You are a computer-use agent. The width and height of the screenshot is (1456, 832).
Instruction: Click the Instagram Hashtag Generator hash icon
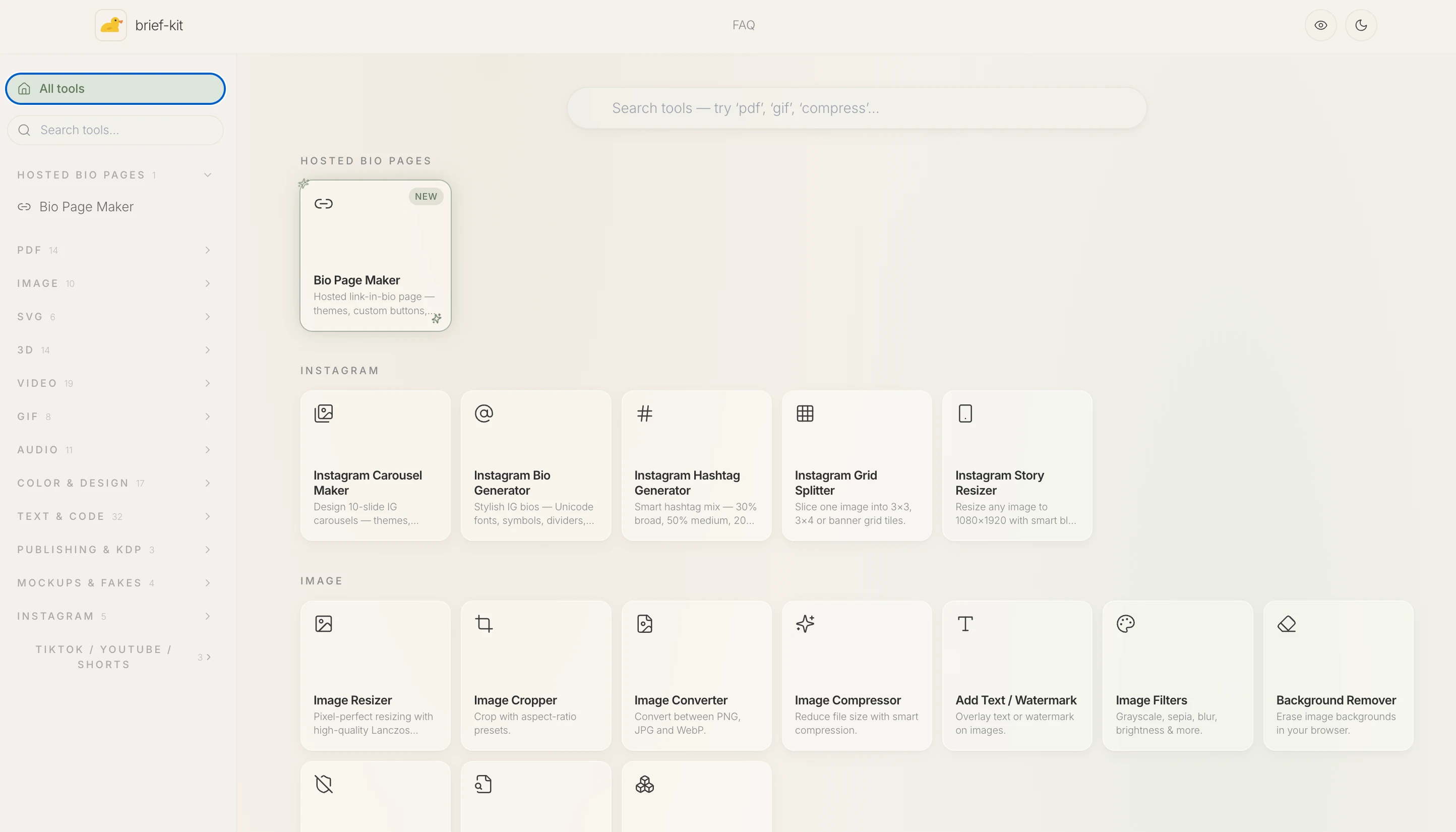coord(644,413)
